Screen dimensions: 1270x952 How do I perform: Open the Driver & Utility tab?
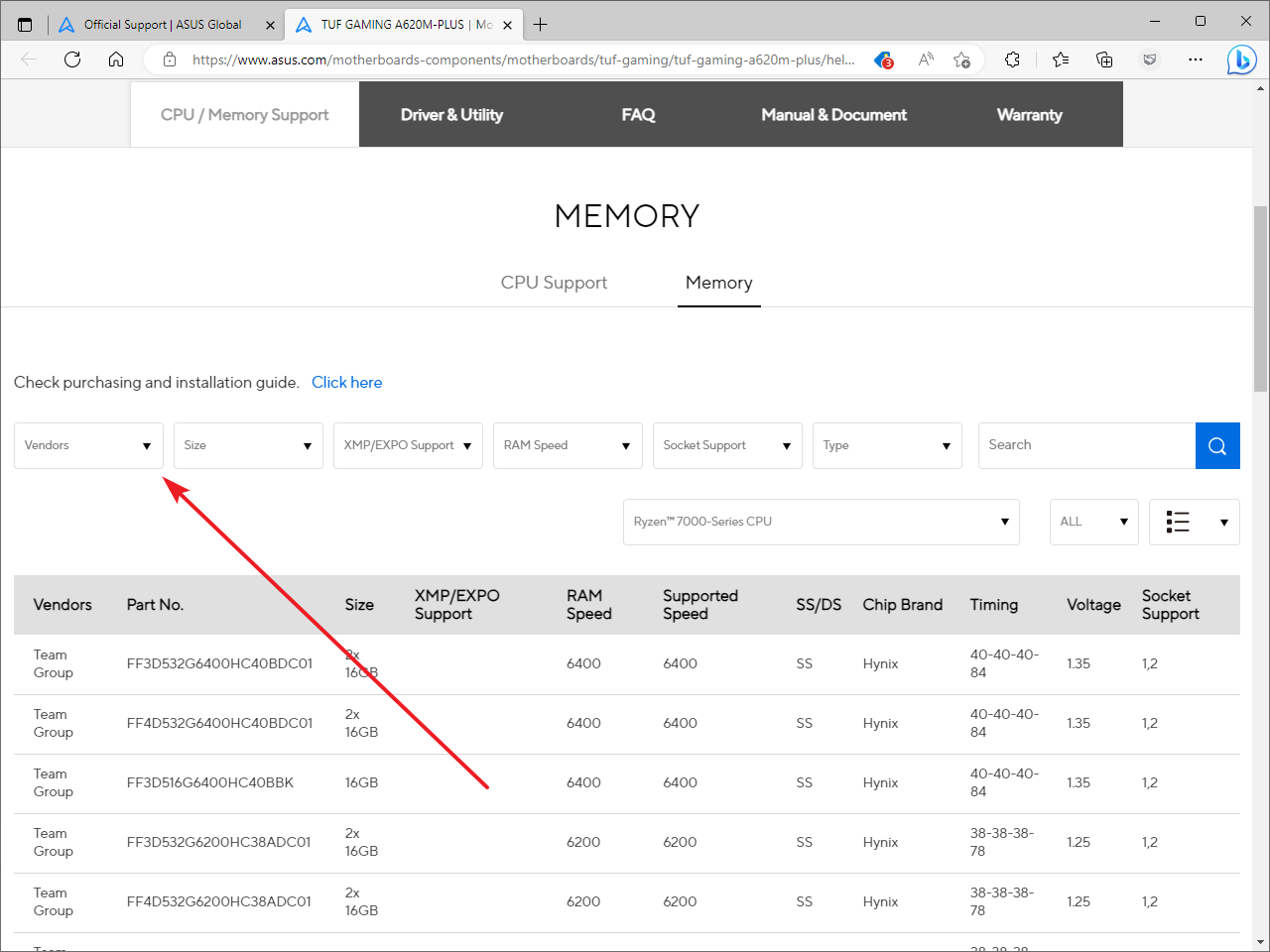pyautogui.click(x=451, y=115)
